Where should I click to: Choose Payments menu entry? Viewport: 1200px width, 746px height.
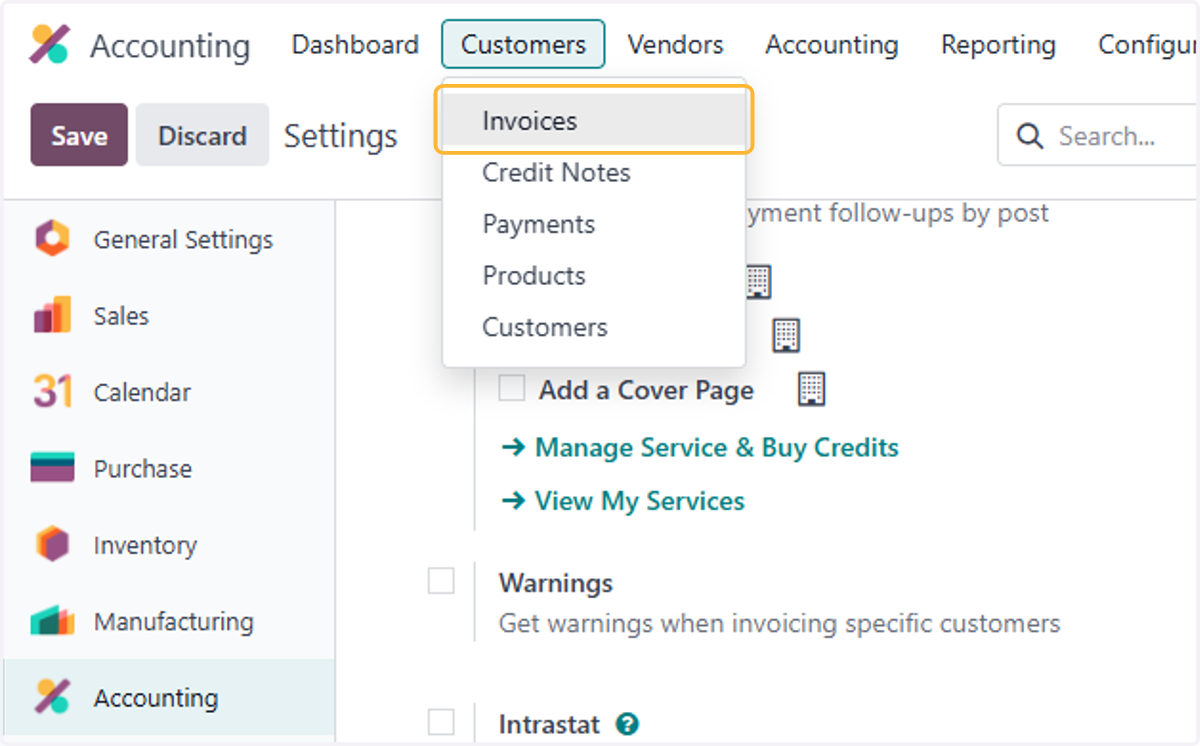click(594, 224)
